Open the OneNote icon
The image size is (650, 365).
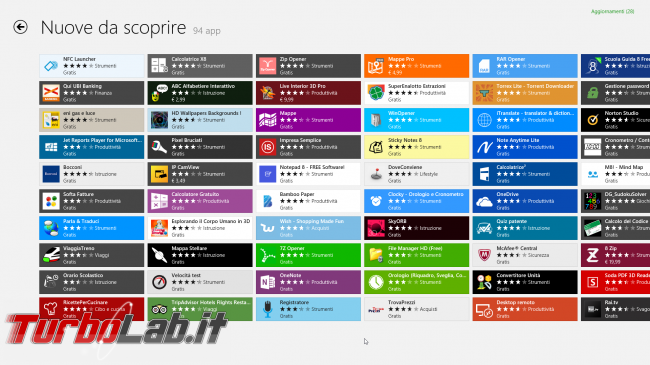267,282
